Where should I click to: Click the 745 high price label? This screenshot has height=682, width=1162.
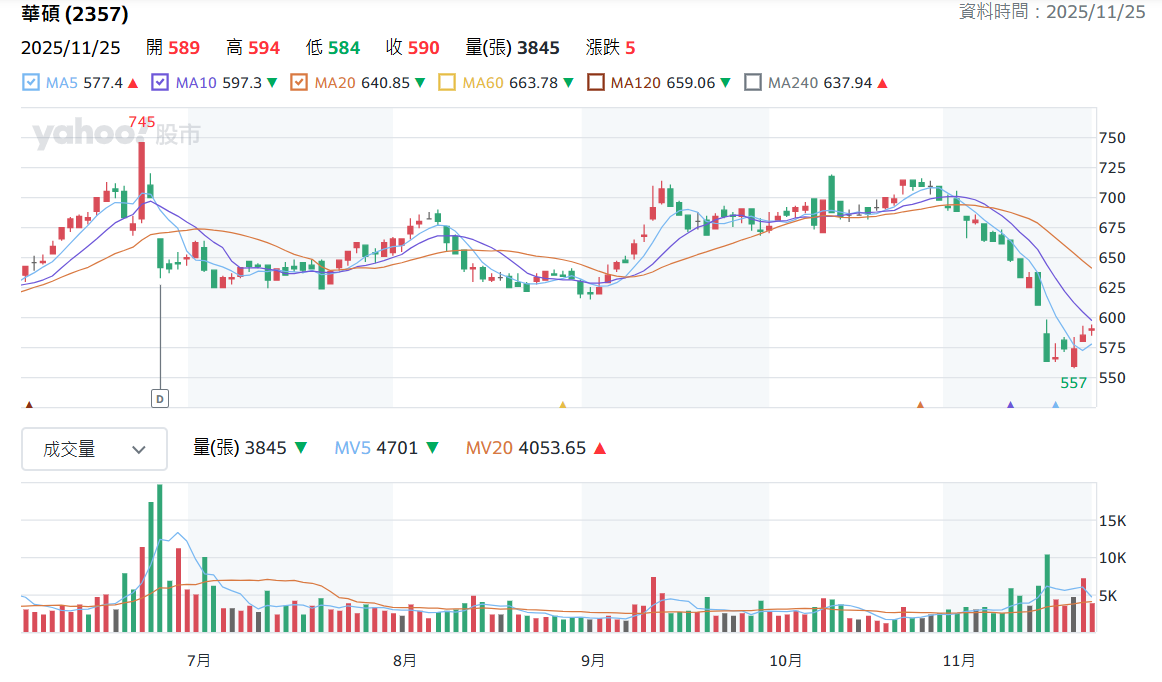click(x=142, y=122)
